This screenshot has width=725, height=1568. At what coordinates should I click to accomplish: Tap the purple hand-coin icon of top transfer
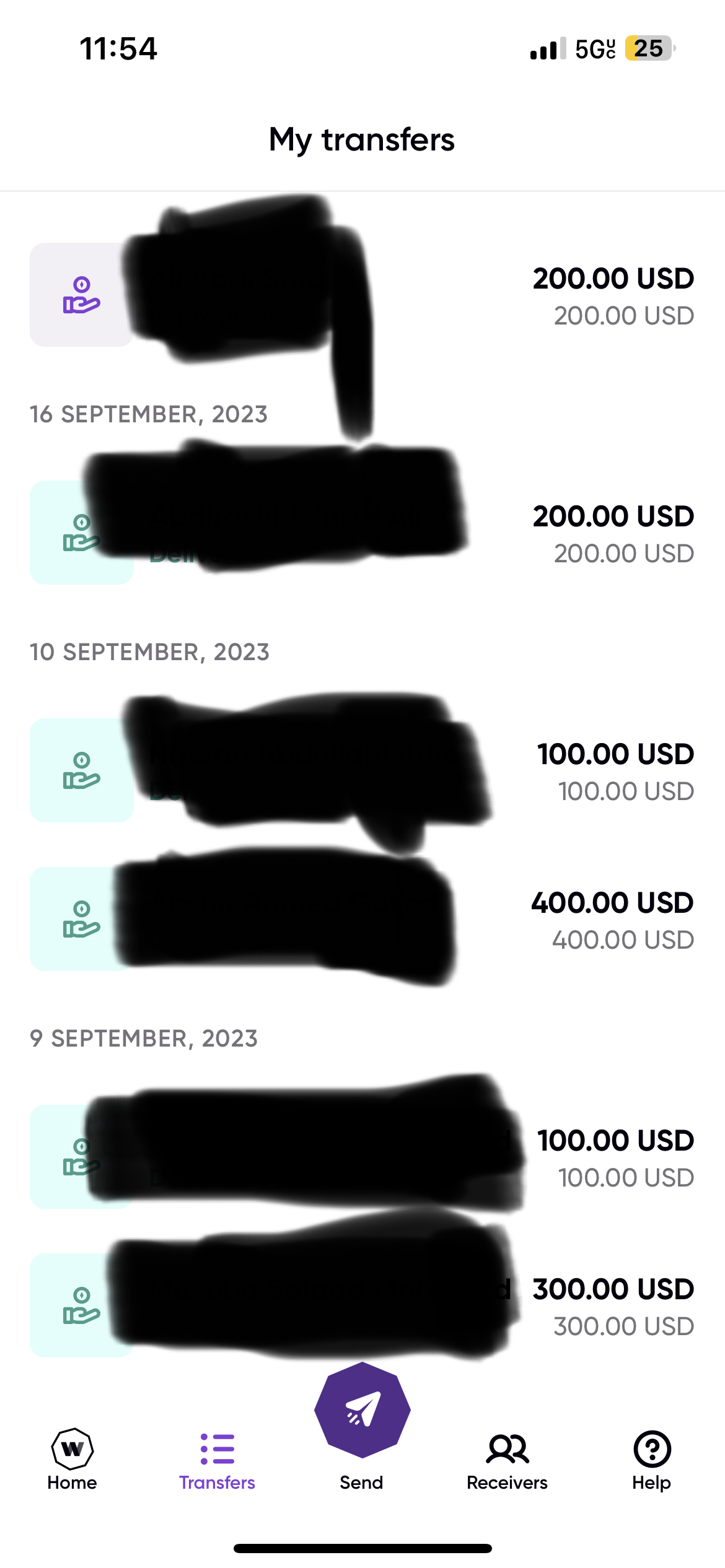81,295
